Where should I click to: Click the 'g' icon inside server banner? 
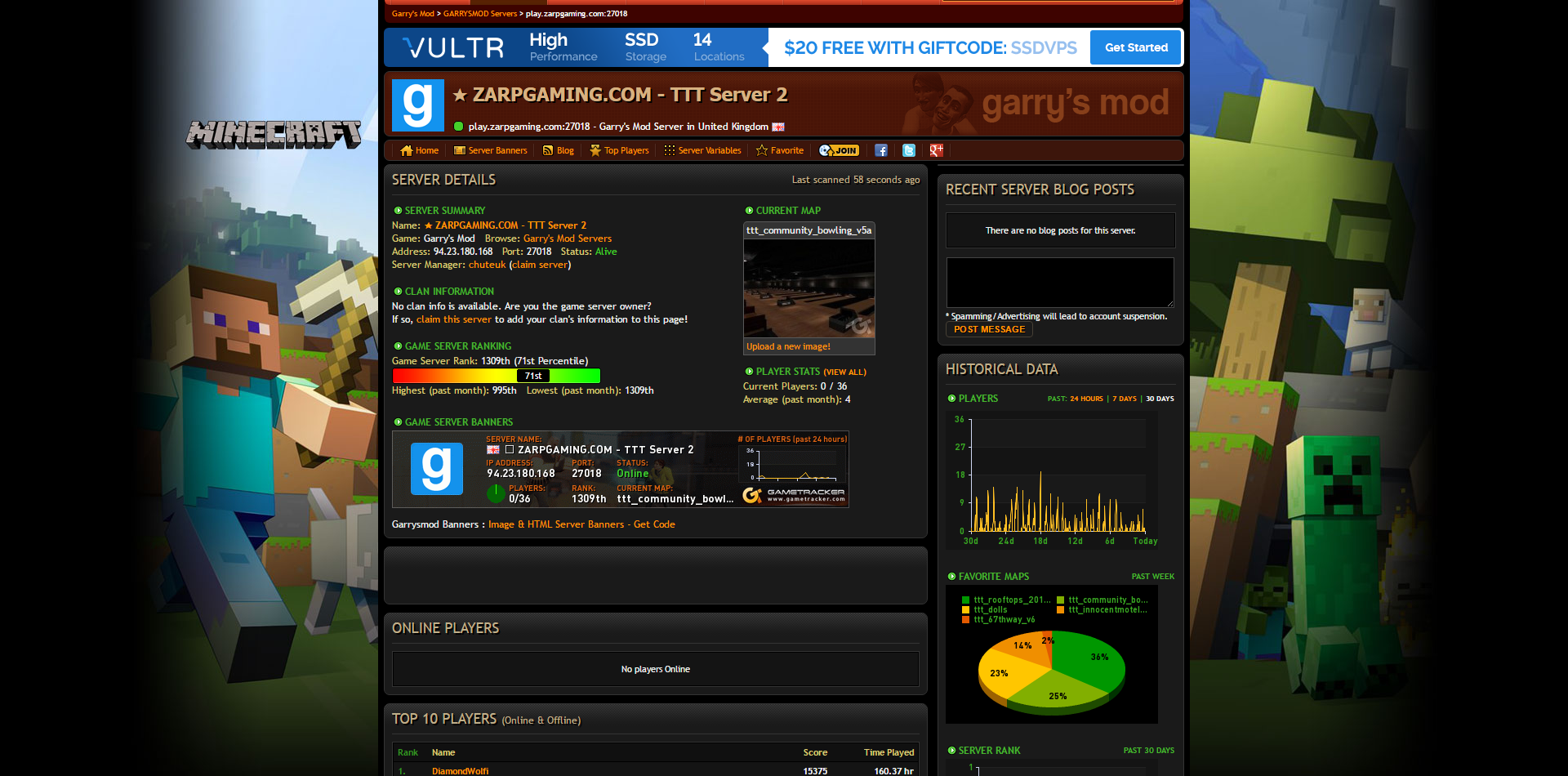436,469
